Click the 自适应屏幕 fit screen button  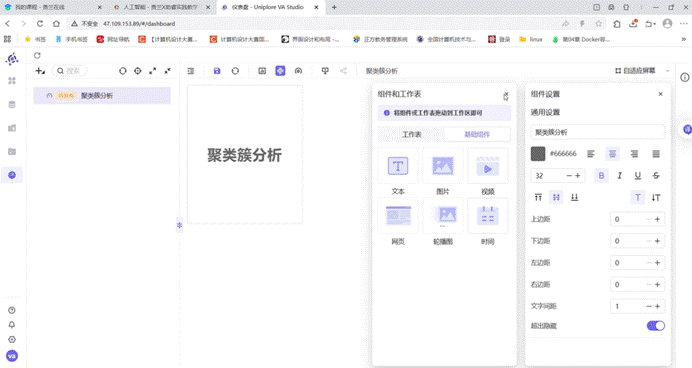point(635,71)
